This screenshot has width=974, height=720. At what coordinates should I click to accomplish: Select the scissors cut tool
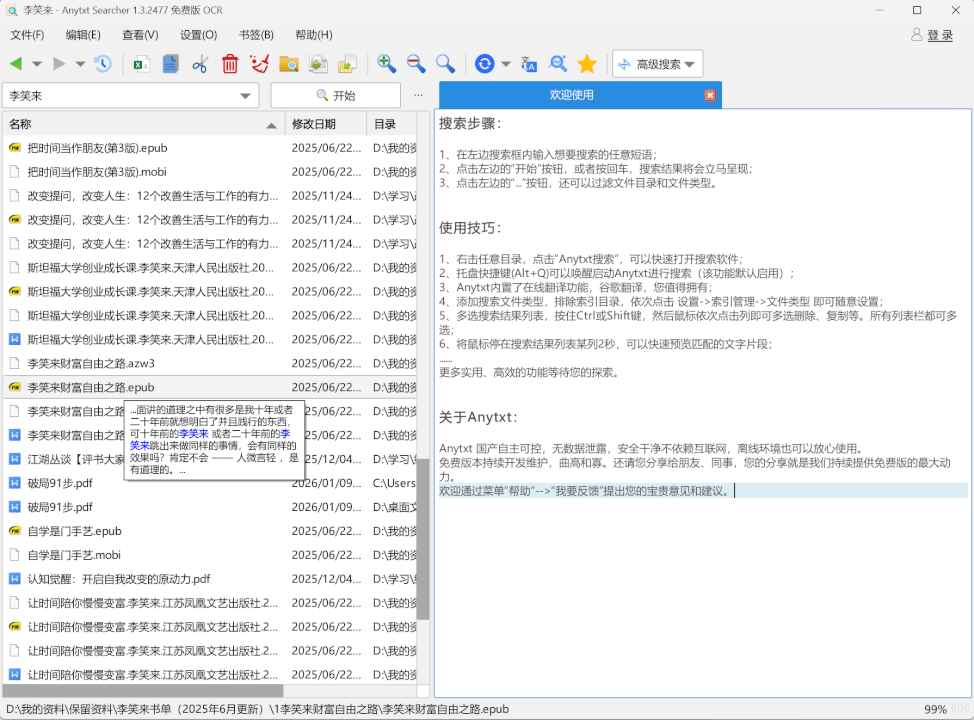(202, 63)
